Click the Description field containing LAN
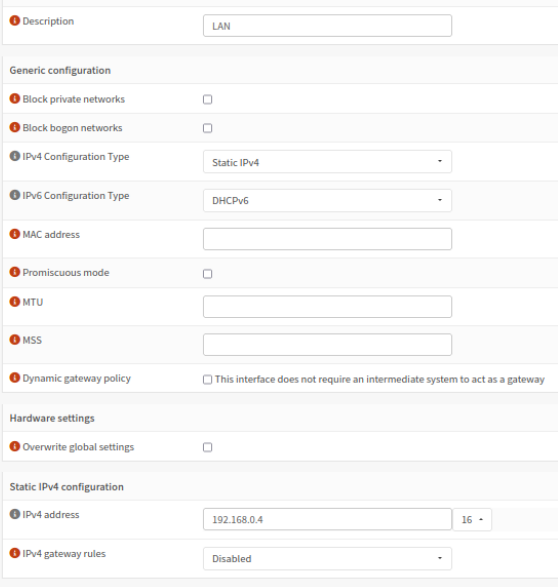Viewport: 558px width, 587px height. coord(327,26)
